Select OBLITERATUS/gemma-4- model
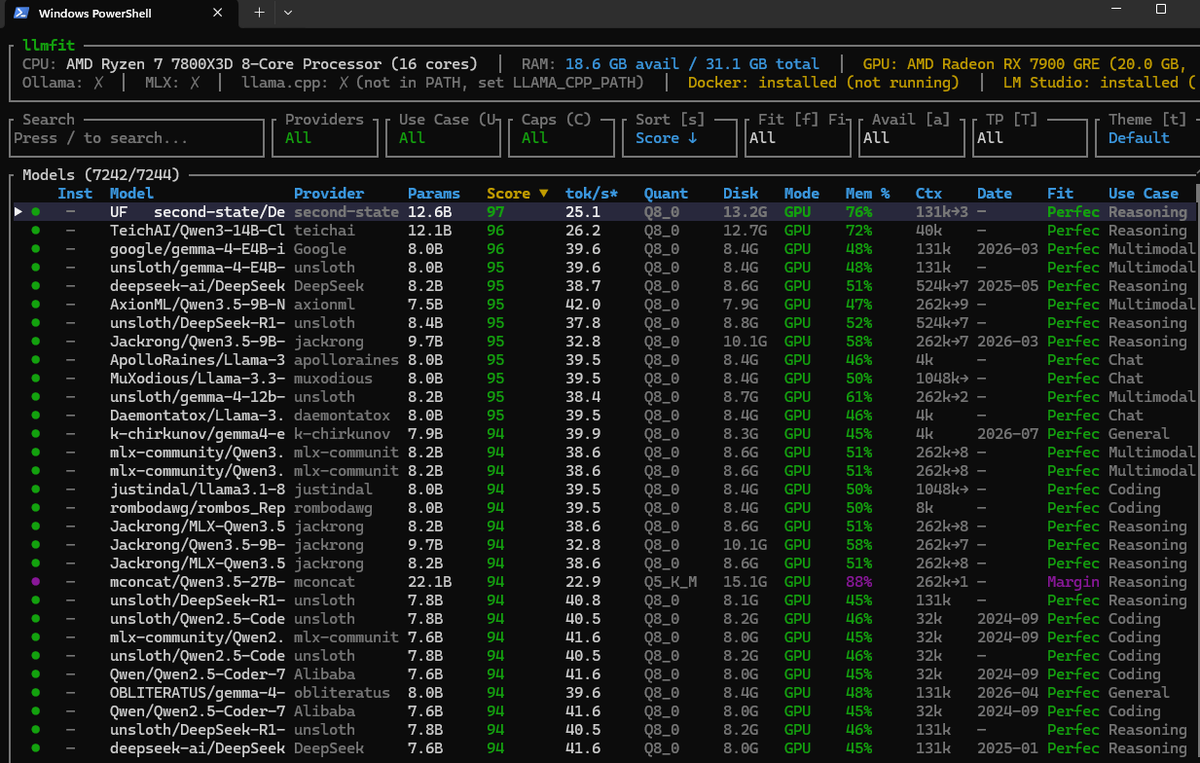 pyautogui.click(x=197, y=693)
